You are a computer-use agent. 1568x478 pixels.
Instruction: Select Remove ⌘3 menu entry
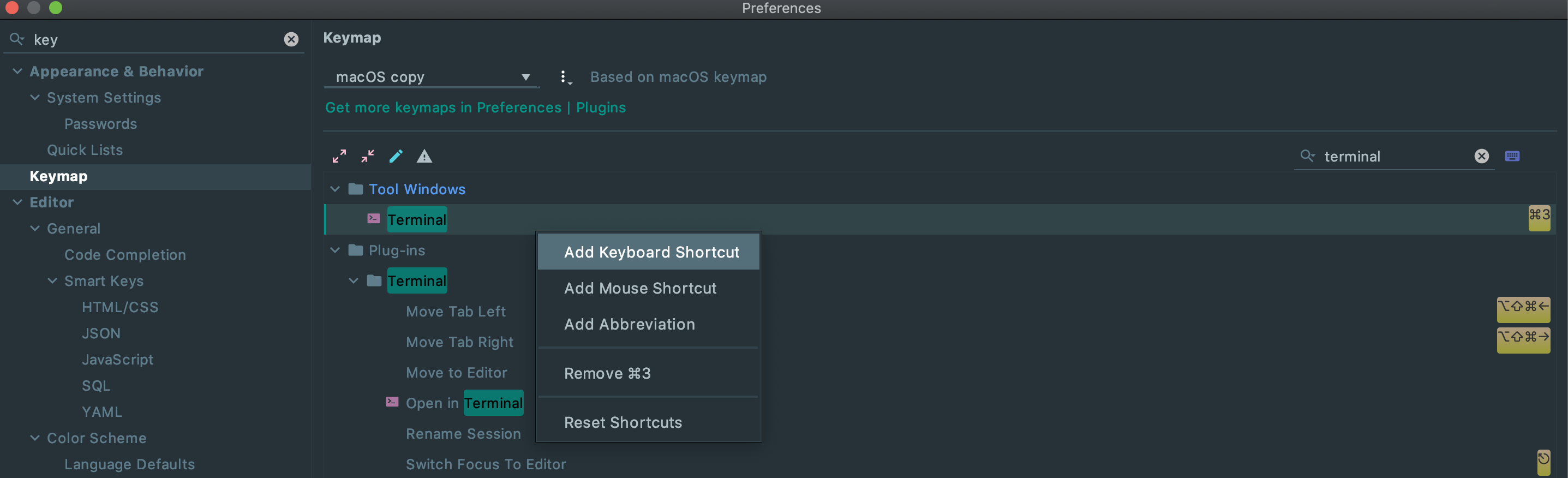tap(607, 373)
